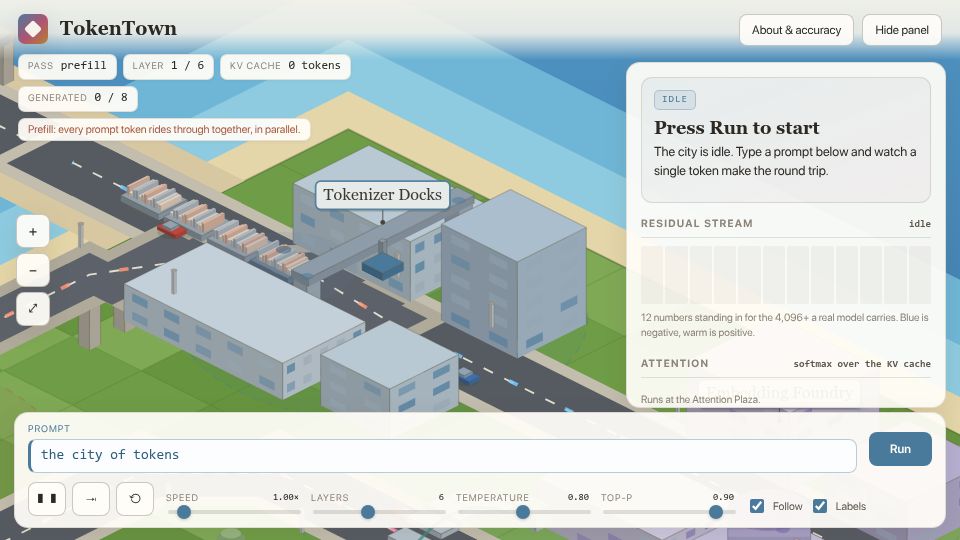Toggle the Labels checkbox
The width and height of the screenshot is (960, 540).
tap(820, 506)
